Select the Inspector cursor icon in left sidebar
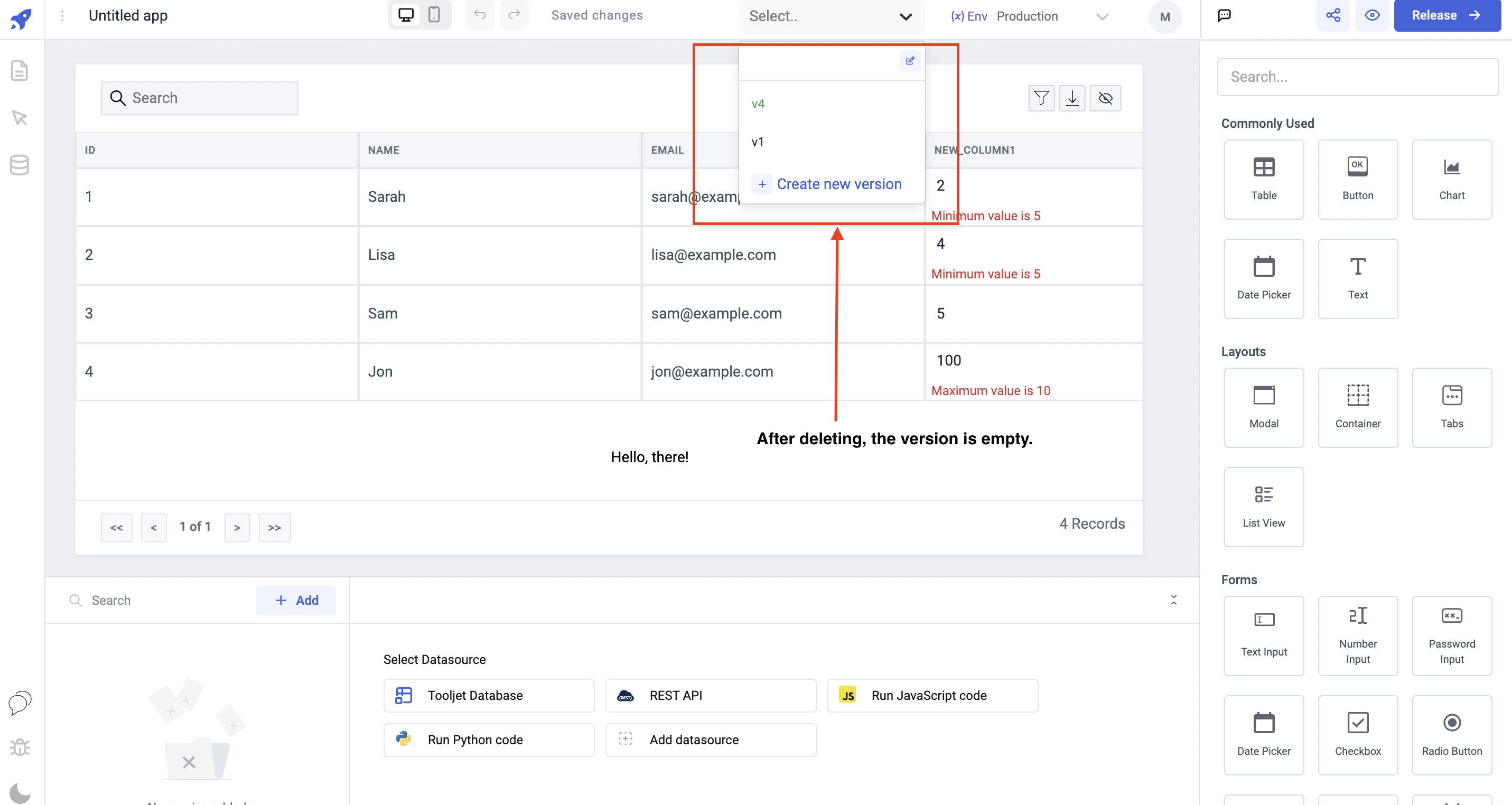The height and width of the screenshot is (805, 1512). [x=20, y=117]
